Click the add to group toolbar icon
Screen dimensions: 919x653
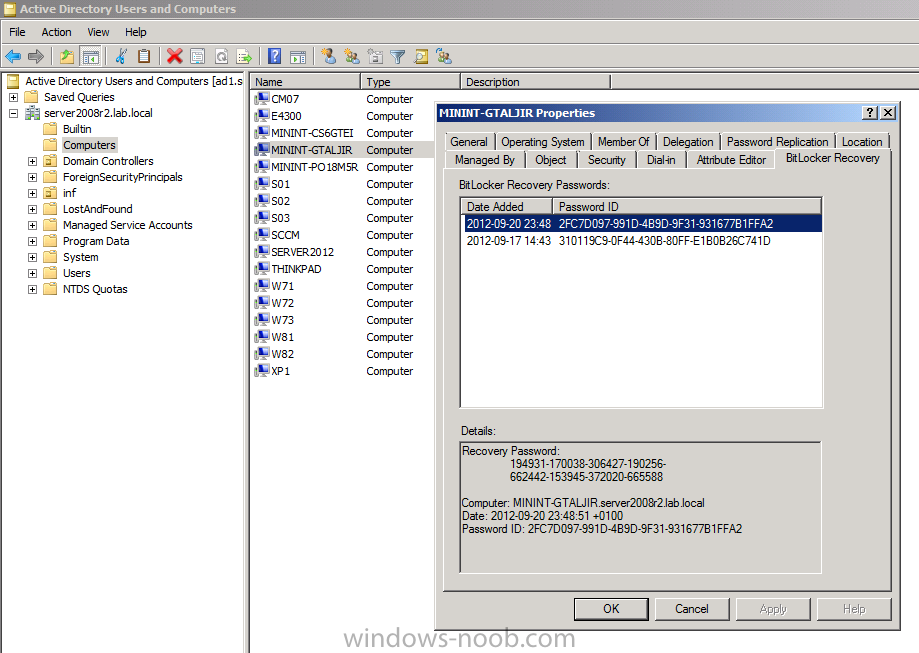point(444,56)
